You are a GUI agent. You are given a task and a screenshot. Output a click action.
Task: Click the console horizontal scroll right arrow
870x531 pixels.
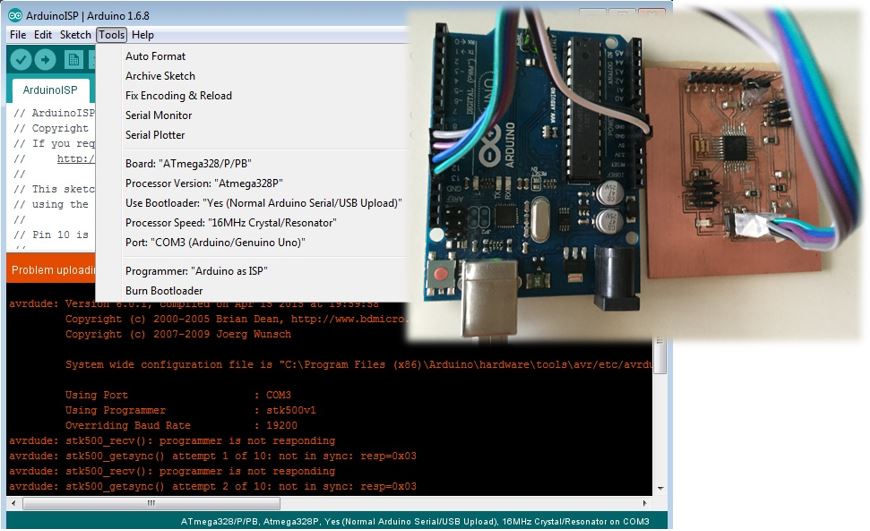(x=644, y=503)
